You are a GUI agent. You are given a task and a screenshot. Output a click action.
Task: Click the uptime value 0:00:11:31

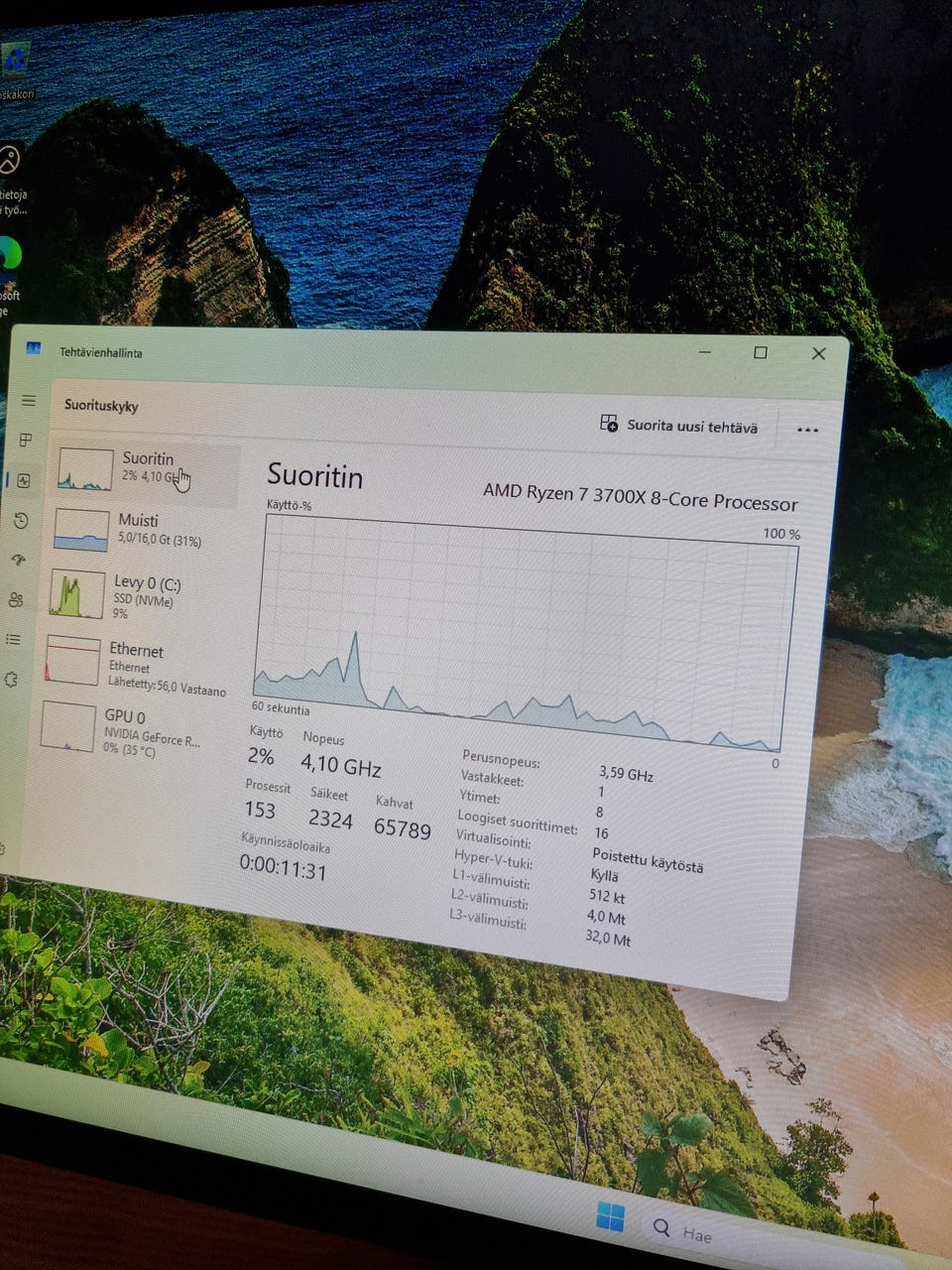click(x=283, y=870)
